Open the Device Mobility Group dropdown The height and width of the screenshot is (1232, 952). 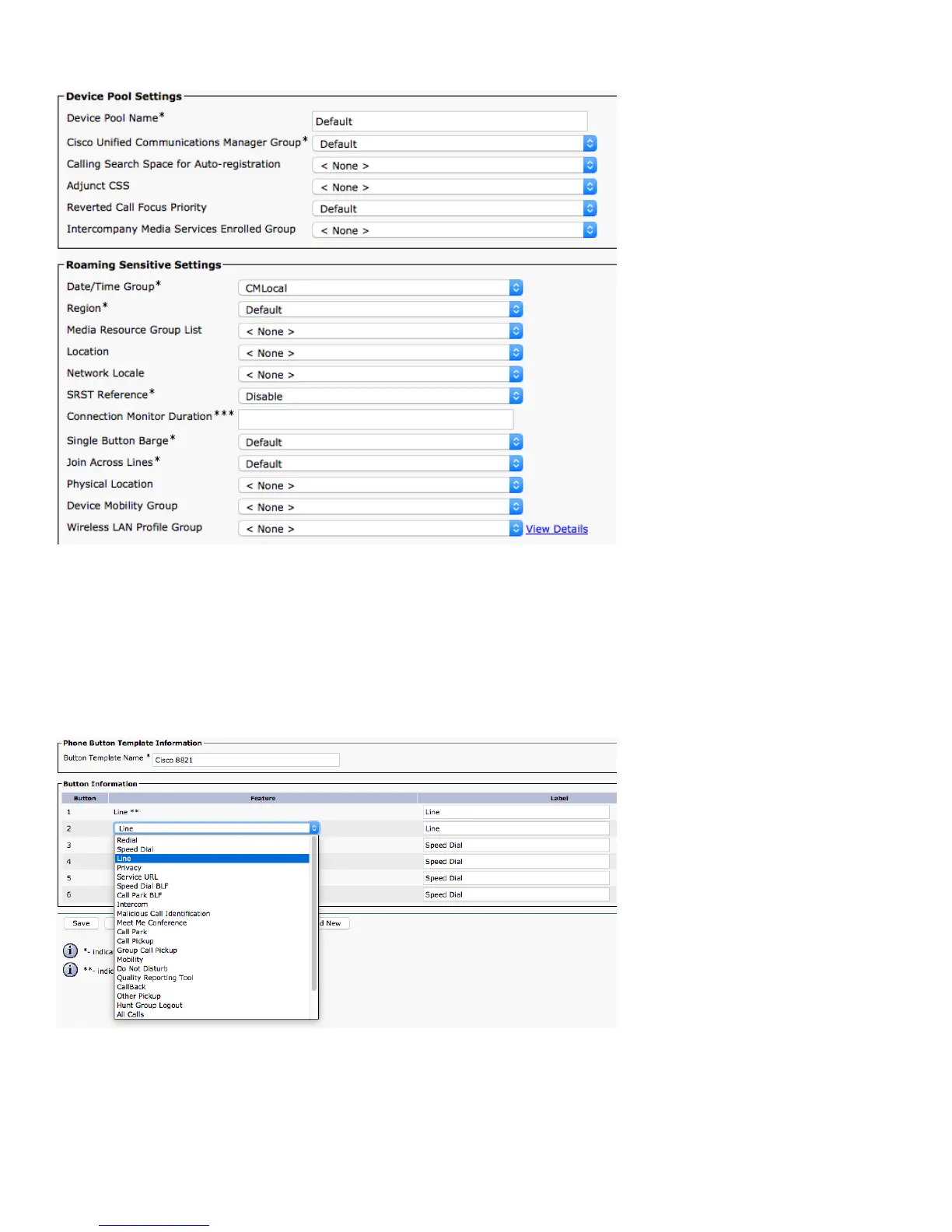pos(380,507)
